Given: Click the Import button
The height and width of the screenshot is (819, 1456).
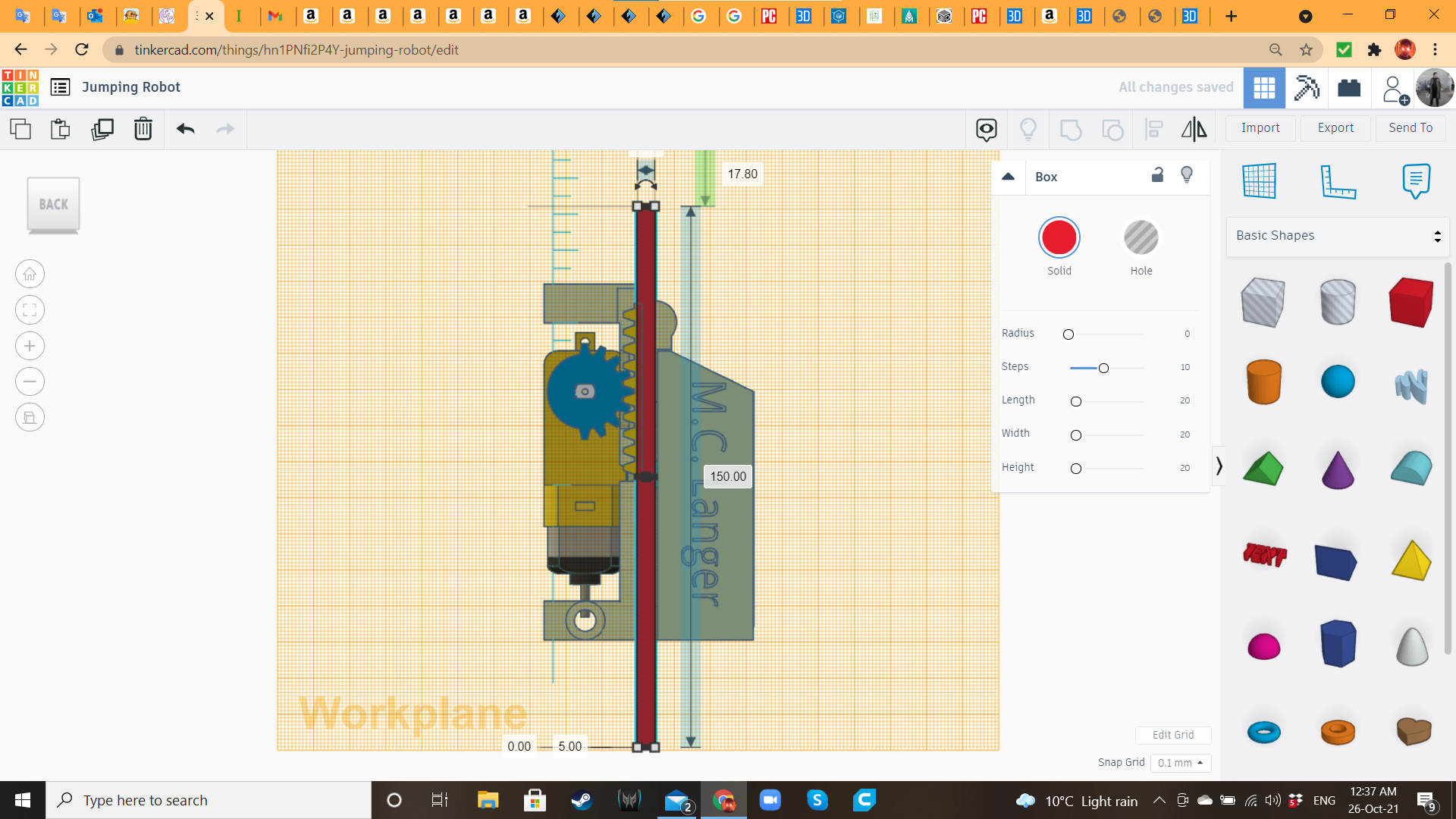Looking at the screenshot, I should [x=1260, y=128].
